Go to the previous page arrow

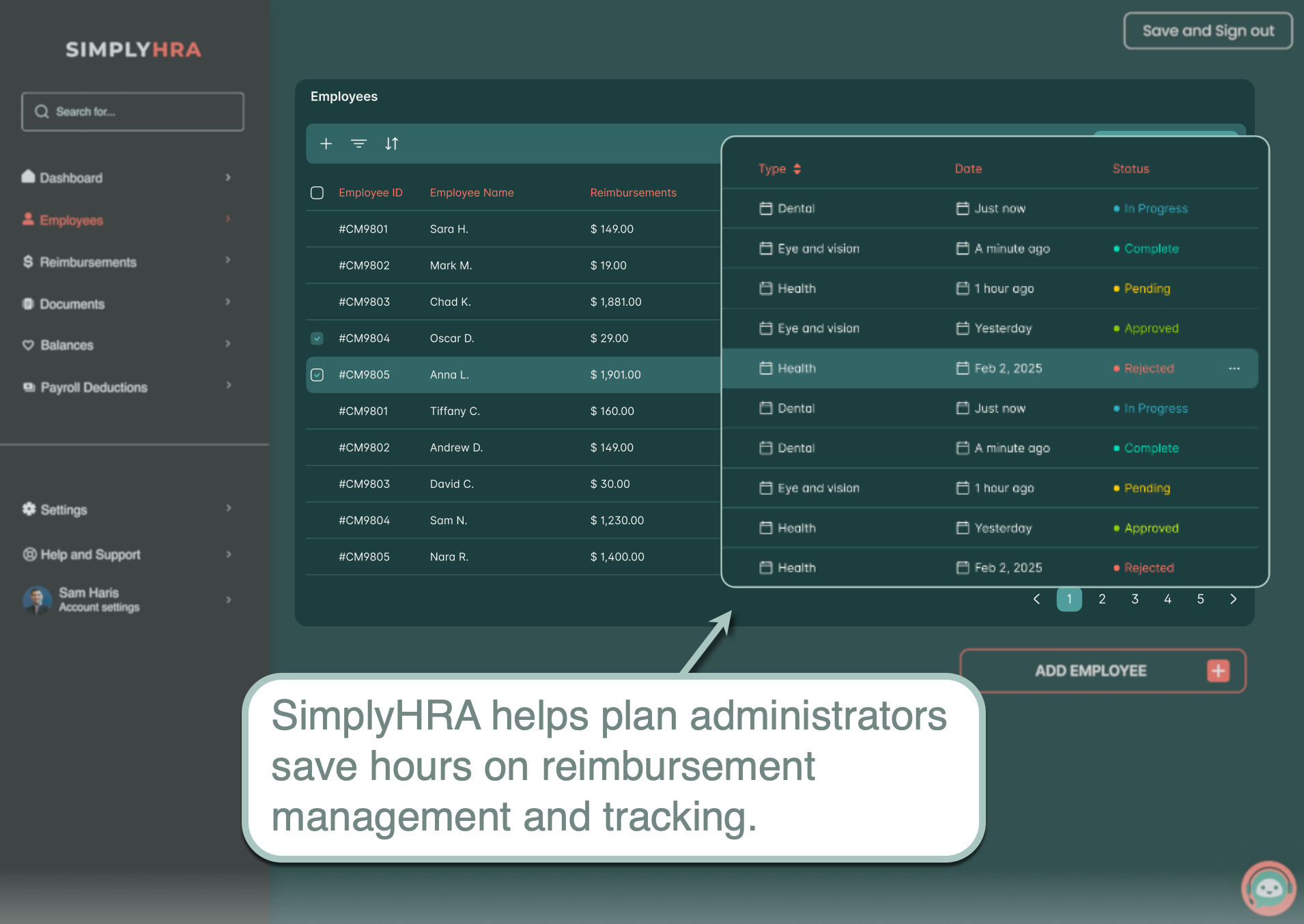[x=1036, y=599]
